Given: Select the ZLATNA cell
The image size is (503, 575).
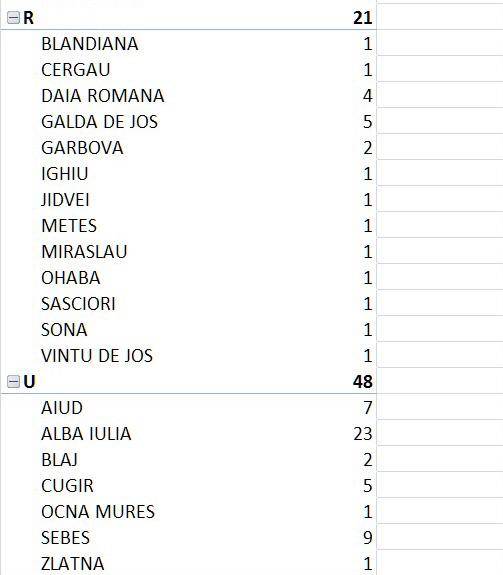Looking at the screenshot, I should 73,564.
